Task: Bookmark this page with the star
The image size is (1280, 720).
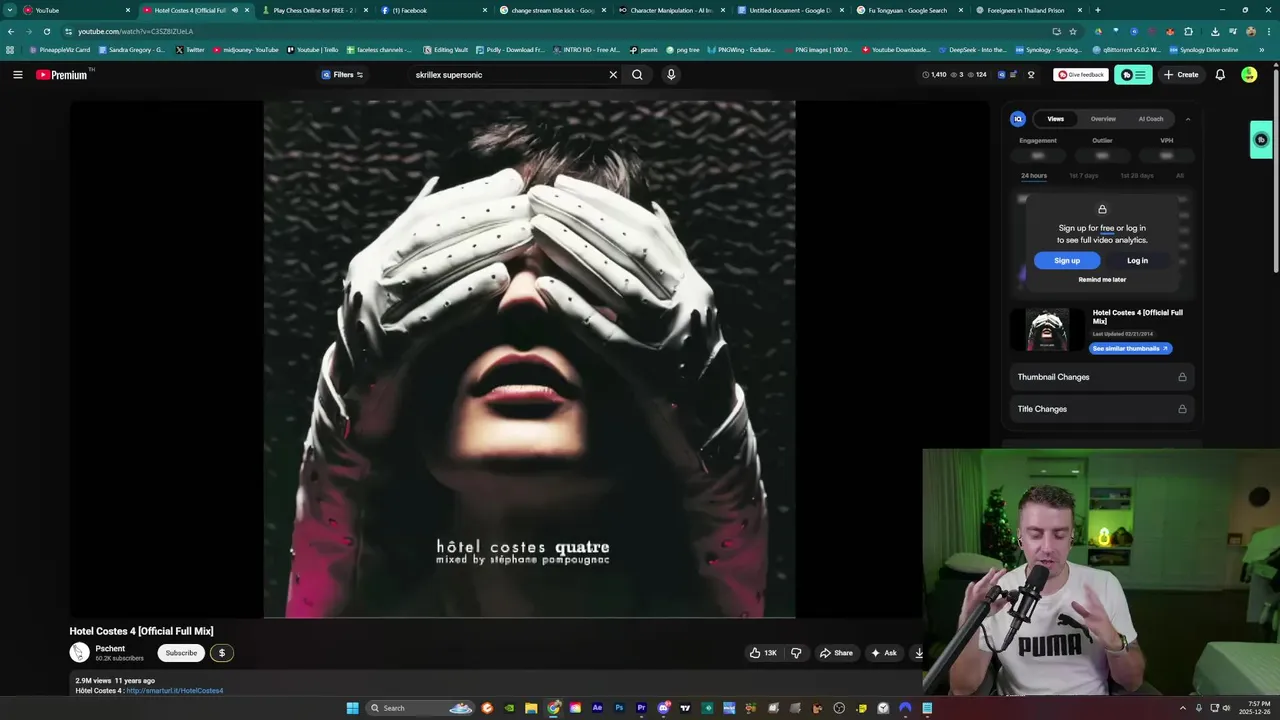Action: click(1073, 31)
